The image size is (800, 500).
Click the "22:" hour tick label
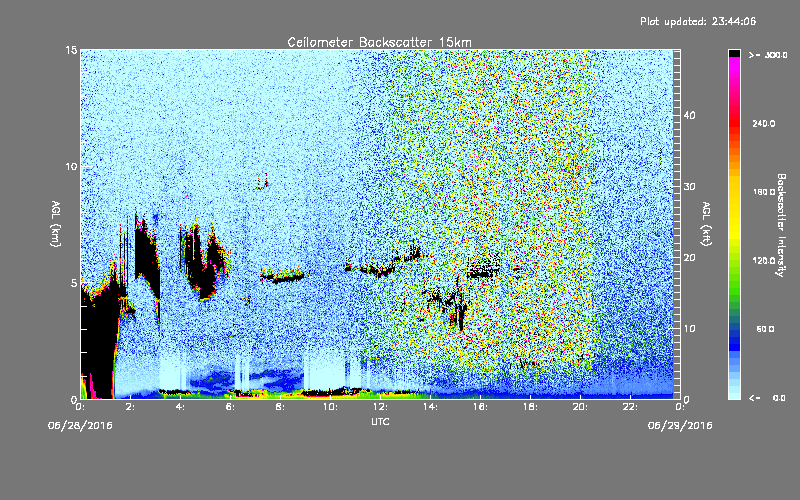[x=630, y=407]
